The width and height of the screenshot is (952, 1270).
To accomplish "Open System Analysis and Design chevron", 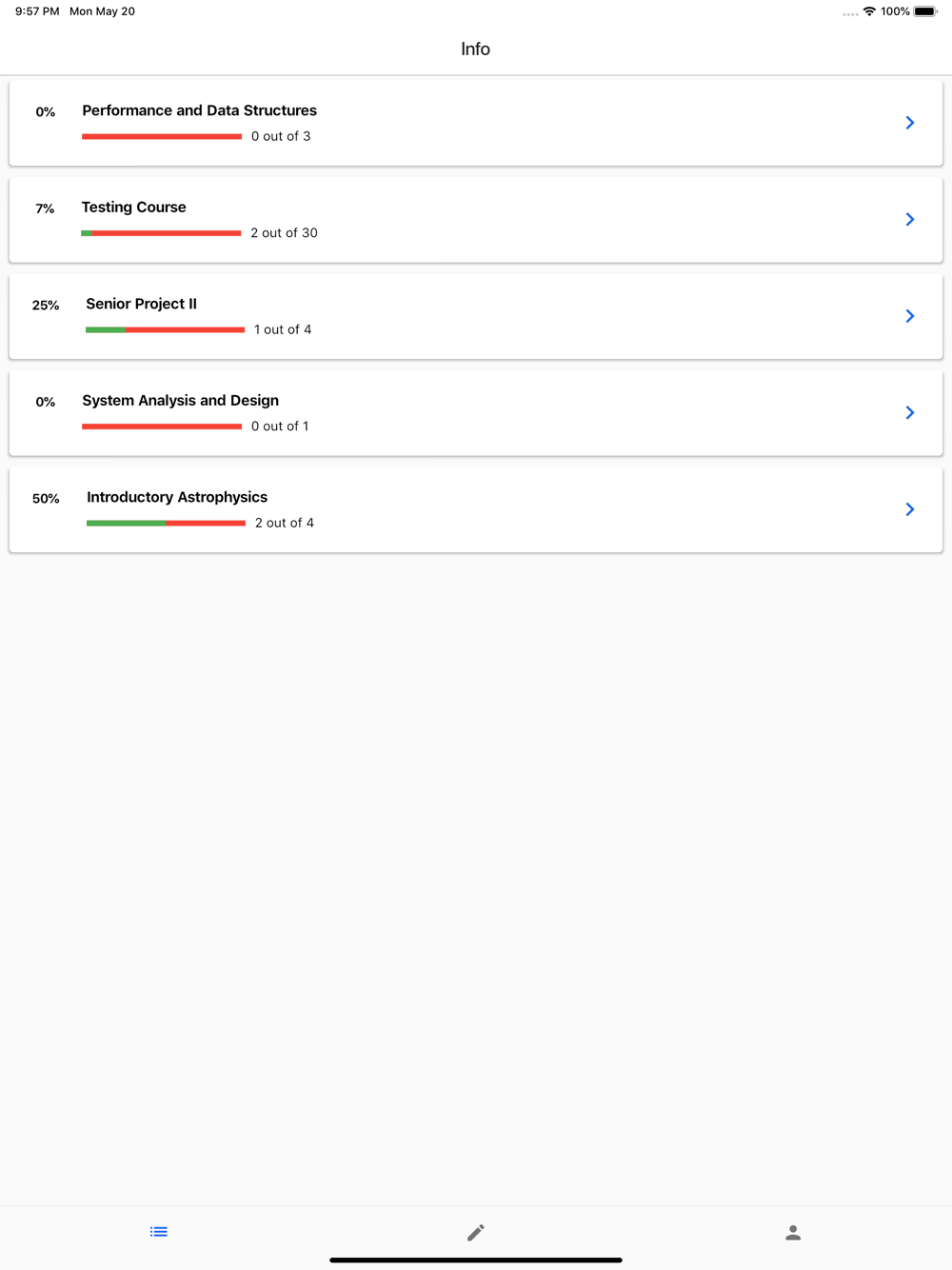I will point(910,412).
